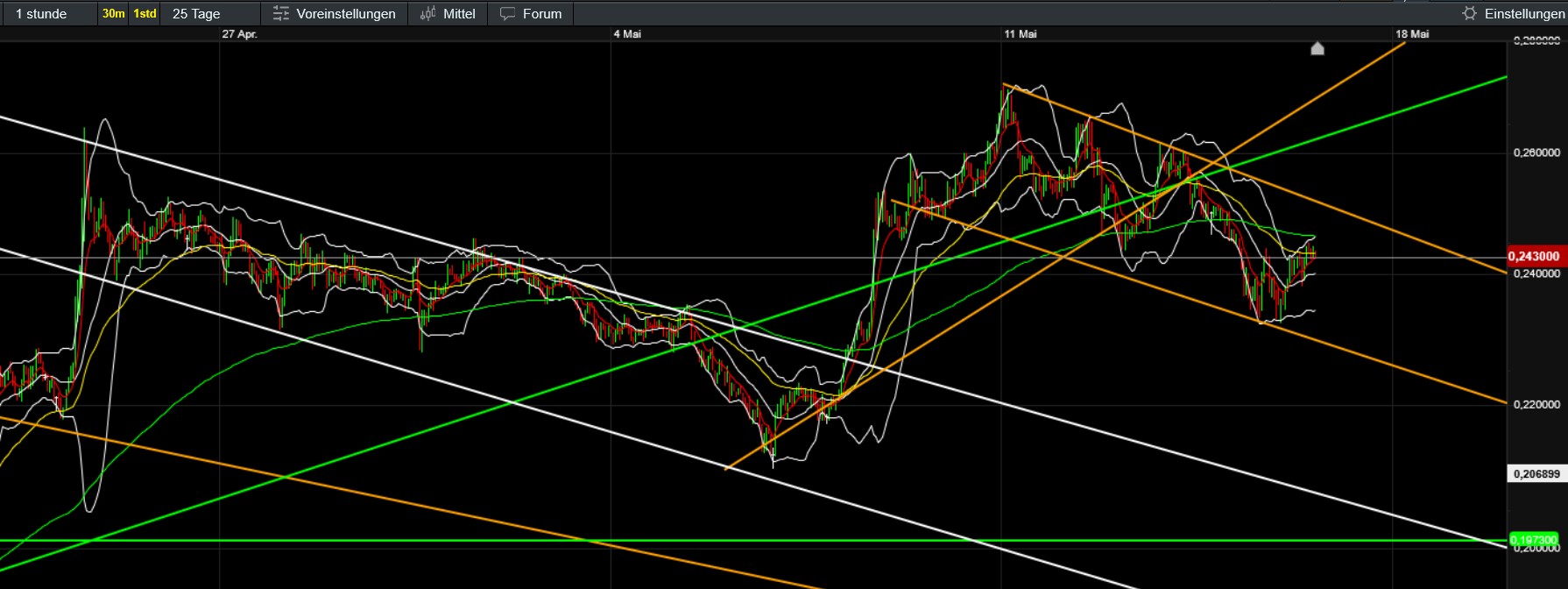Click the Forum speech bubble icon

point(507,14)
